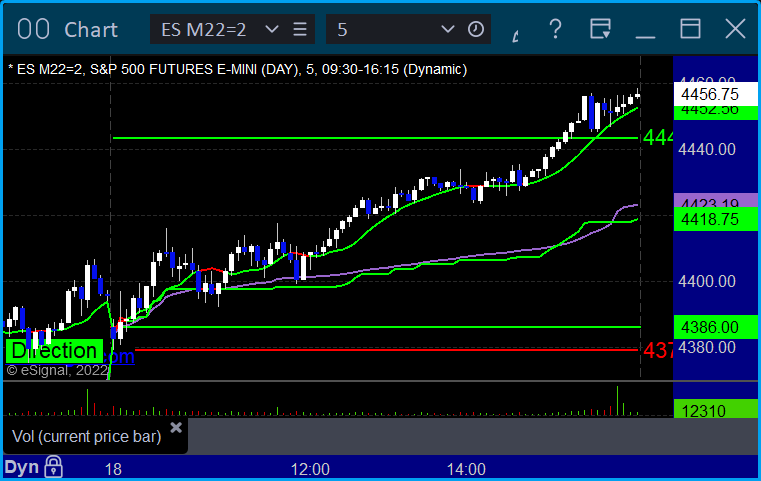Click the green 4386.00 level label
The image size is (761, 481).
(715, 327)
